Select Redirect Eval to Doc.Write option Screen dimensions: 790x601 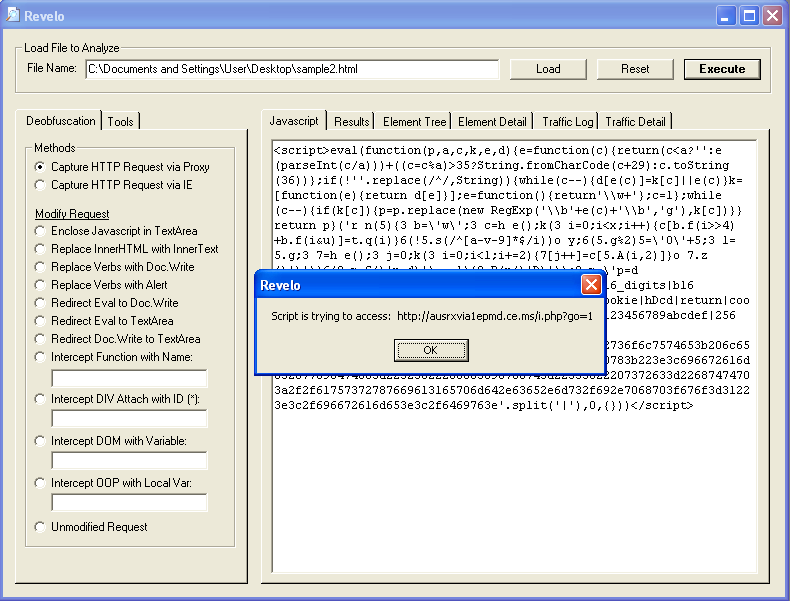[x=41, y=303]
